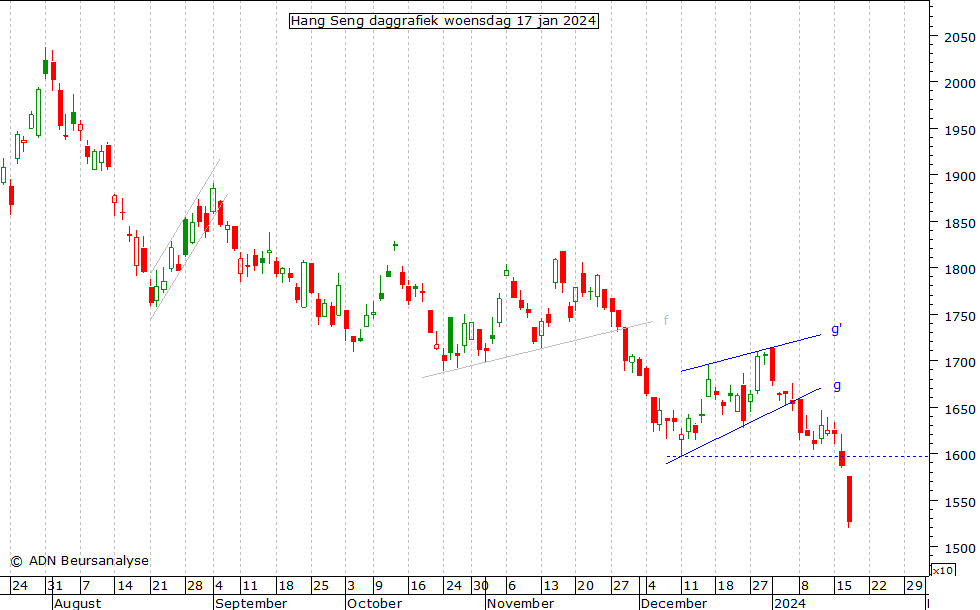The width and height of the screenshot is (980, 610).
Task: Click the 1600 price axis label
Action: [x=960, y=456]
